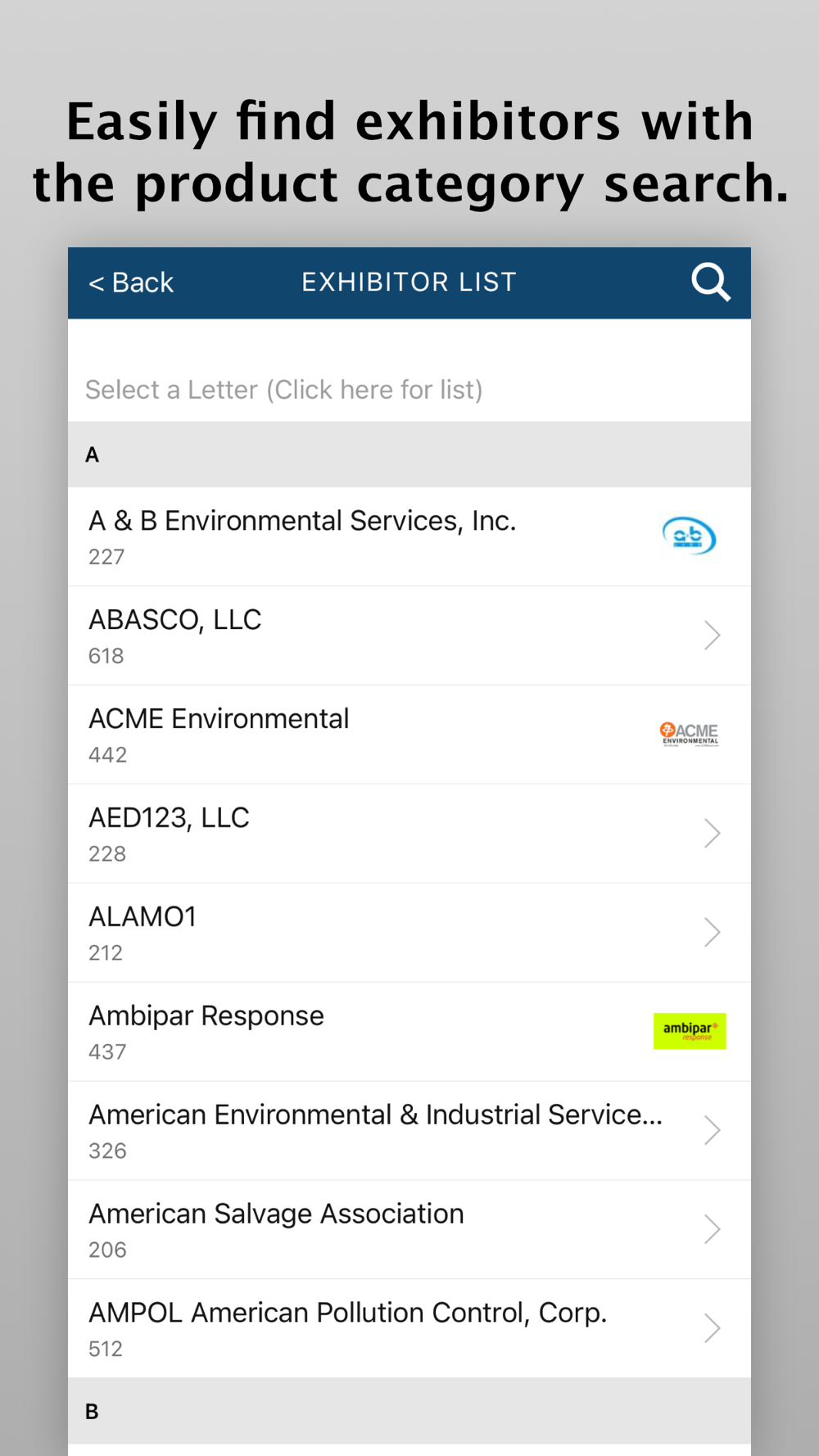The width and height of the screenshot is (819, 1456).
Task: Tap the EXHIBITOR LIST header title
Action: [x=409, y=283]
